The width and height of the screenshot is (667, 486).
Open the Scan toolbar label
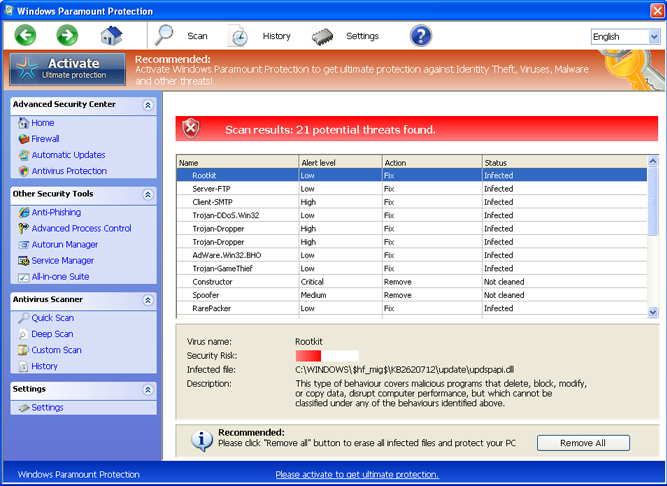coord(197,36)
